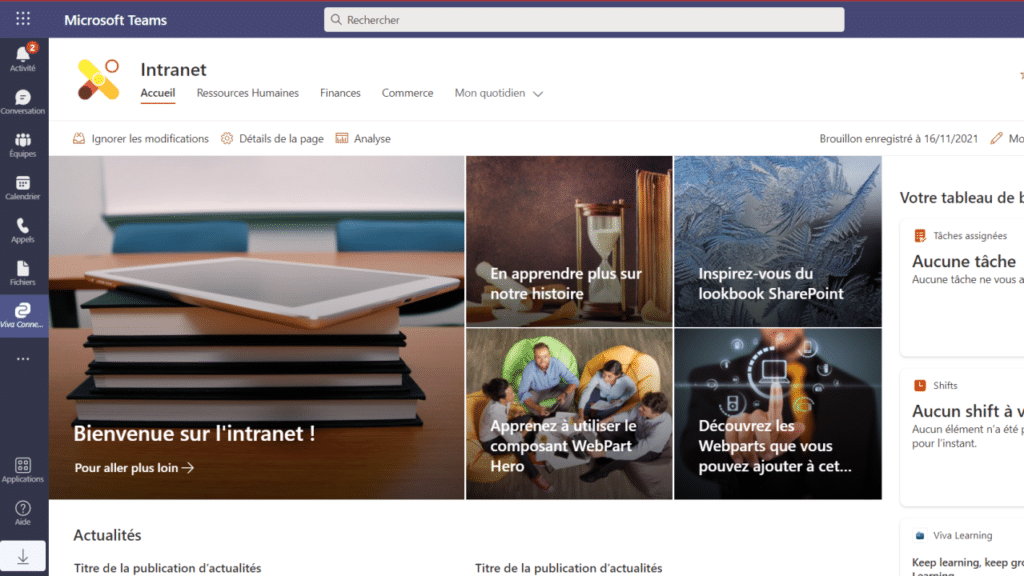Open Aide help icon
This screenshot has width=1024, height=576.
(x=23, y=513)
